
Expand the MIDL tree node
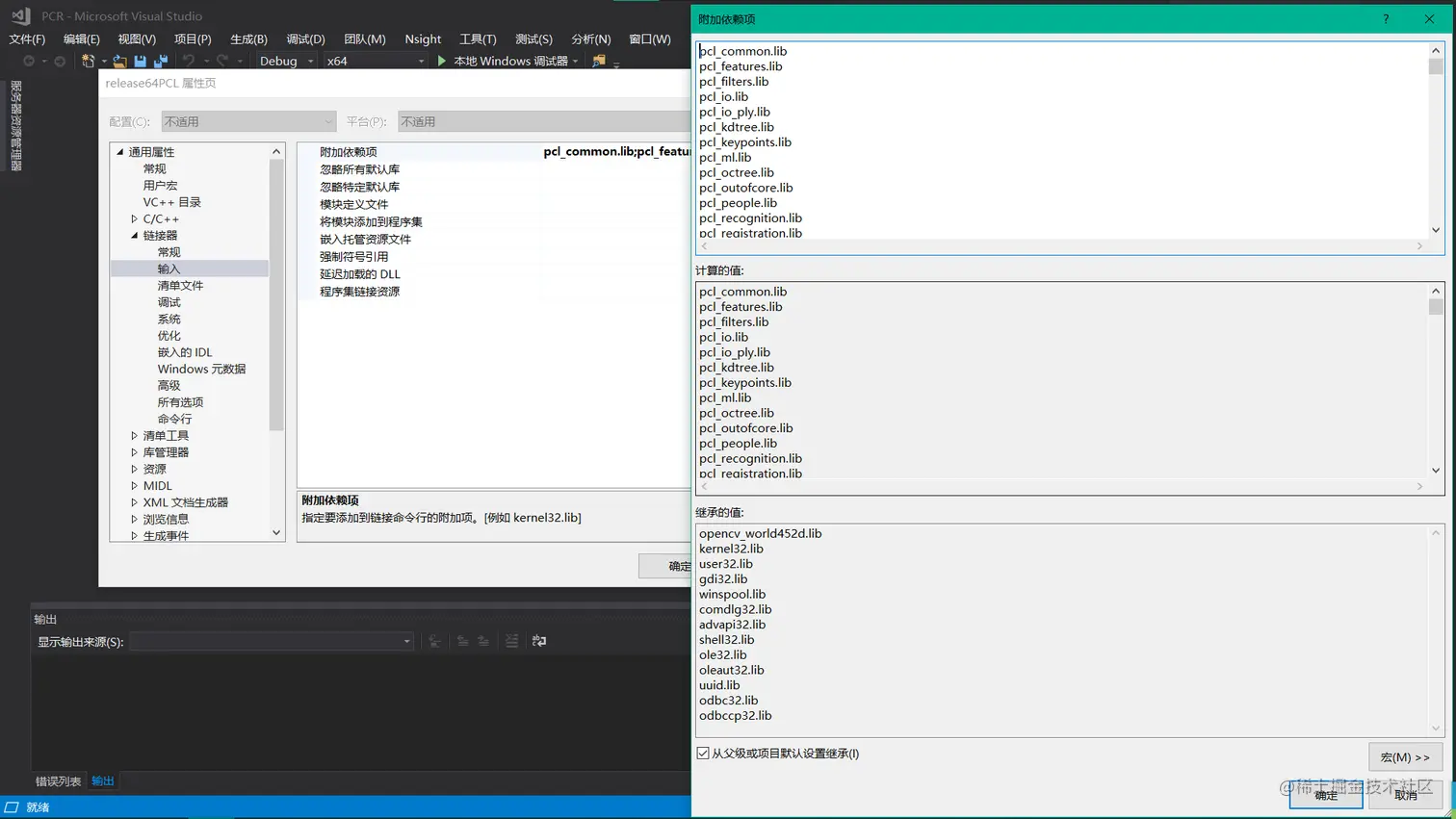[x=135, y=486]
